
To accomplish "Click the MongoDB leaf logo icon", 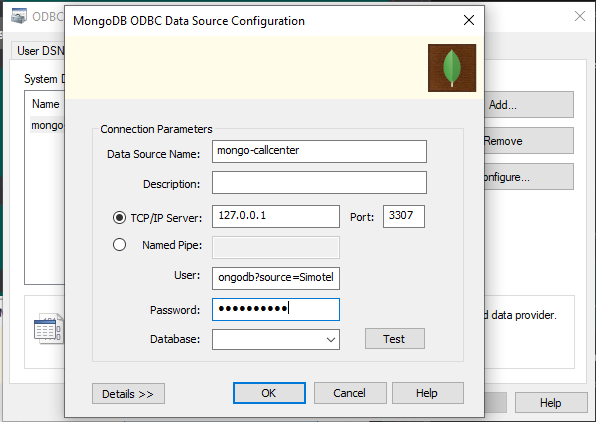I will (452, 68).
